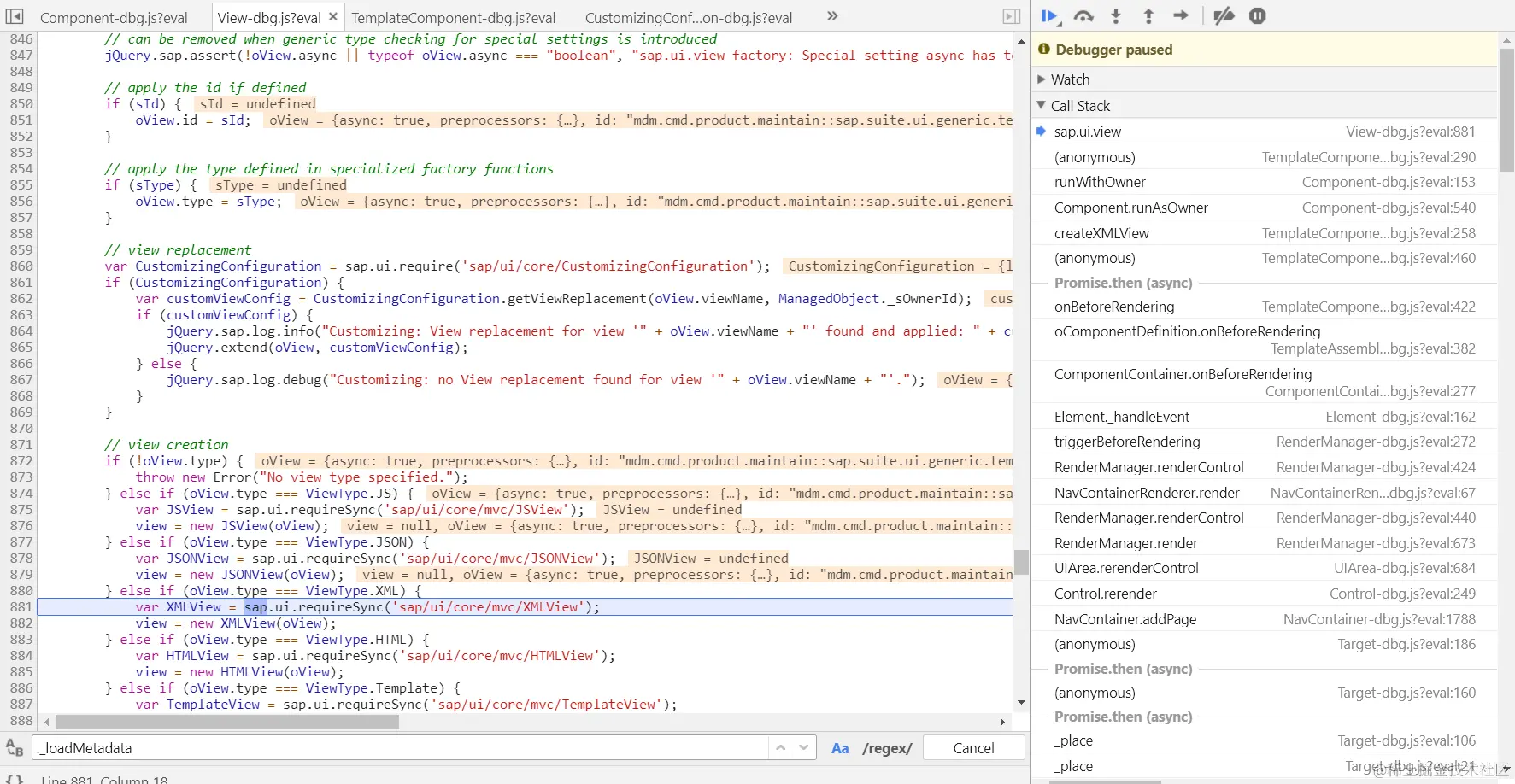Set a breakpoint on line number 860

coord(21,266)
